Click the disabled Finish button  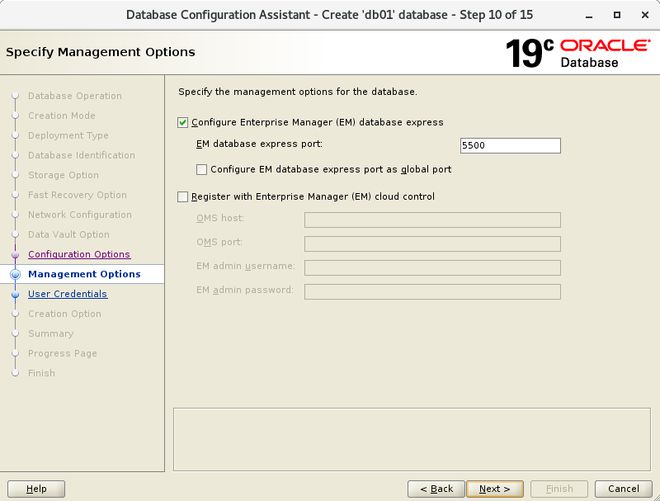[x=559, y=489]
